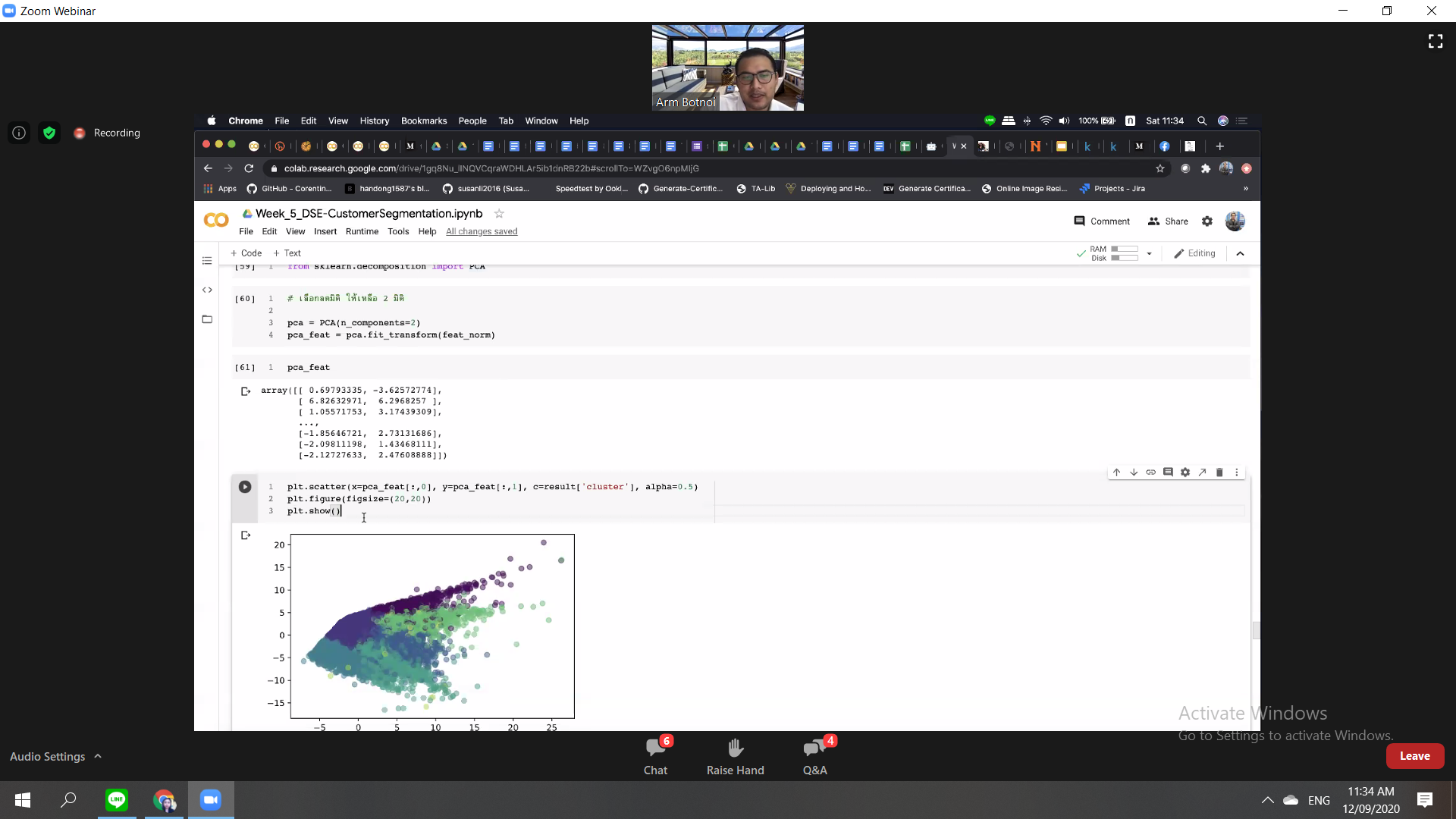Open All changes saved revision link
Viewport: 1456px width, 819px height.
tap(482, 232)
